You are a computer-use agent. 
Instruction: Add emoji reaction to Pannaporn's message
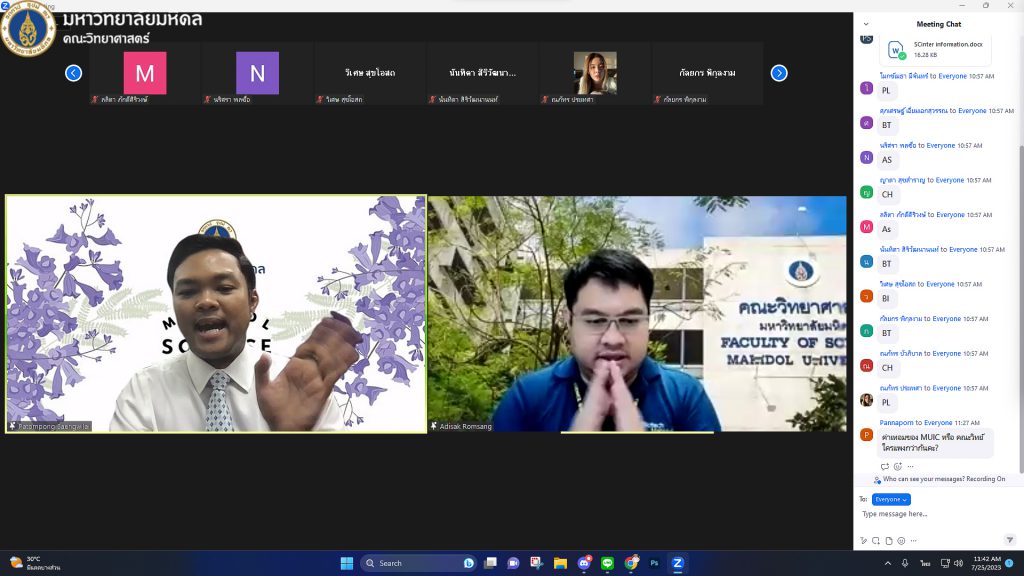[x=897, y=466]
